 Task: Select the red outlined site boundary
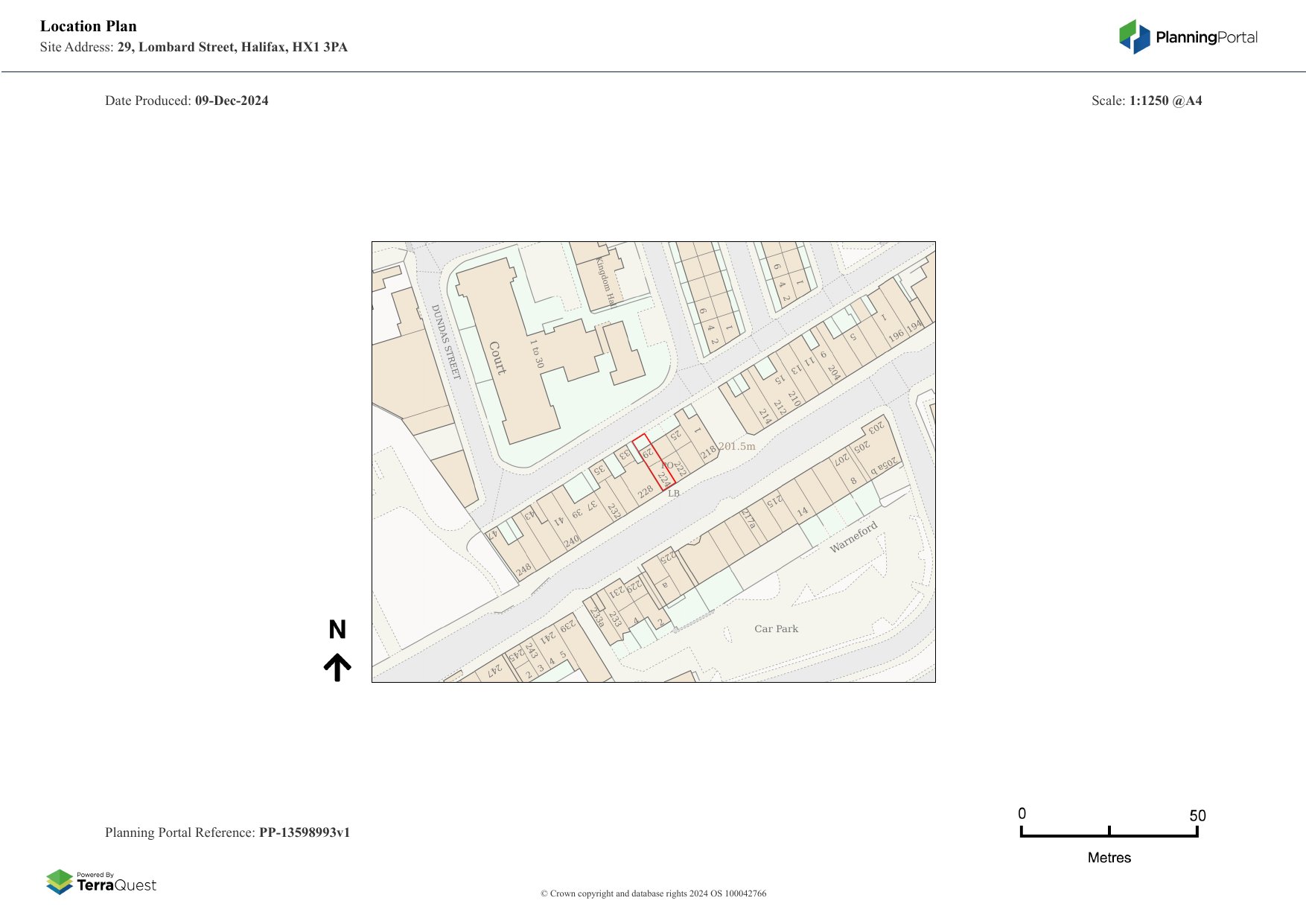pos(654,462)
